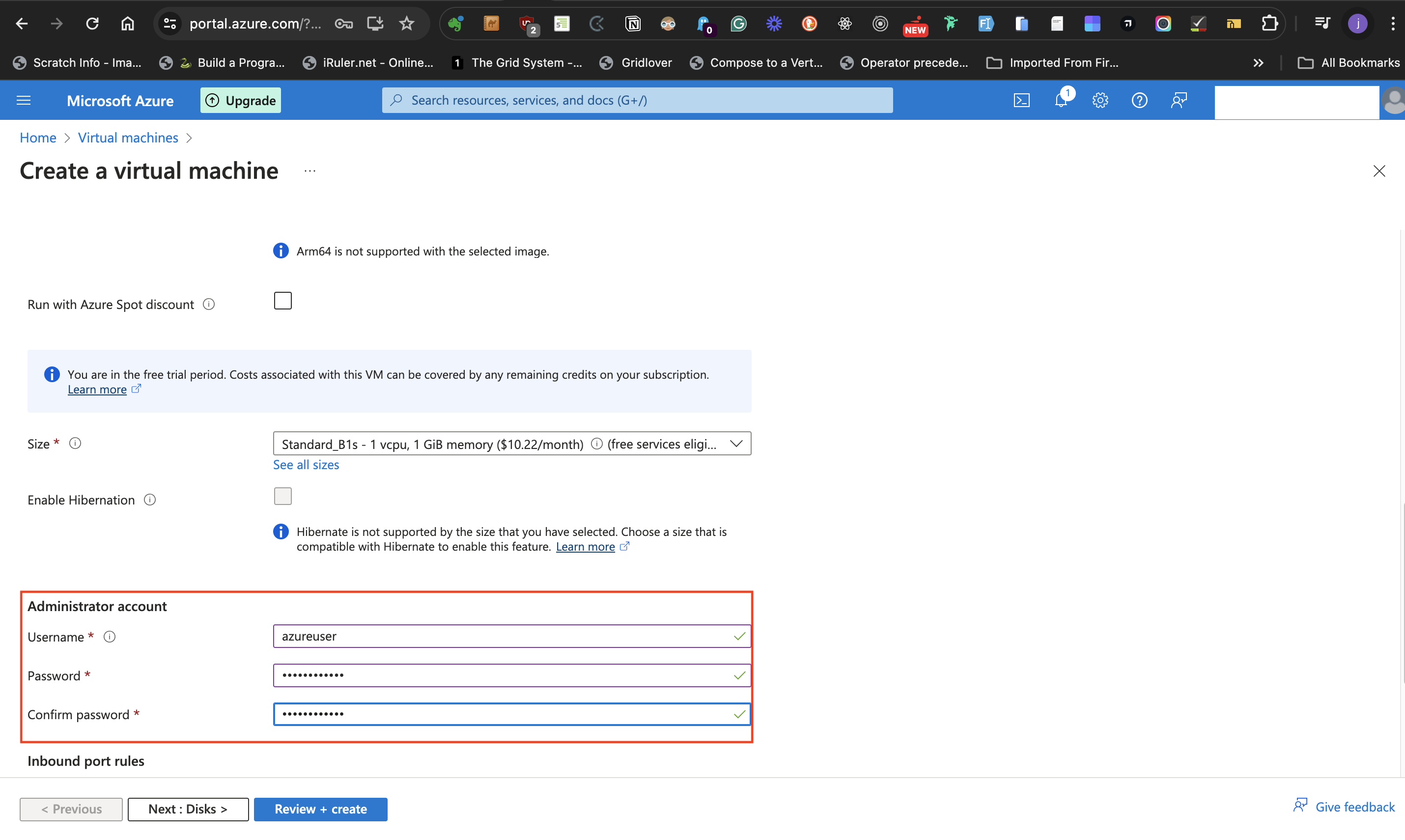
Task: Check the Enable Hibernation box
Action: point(282,495)
